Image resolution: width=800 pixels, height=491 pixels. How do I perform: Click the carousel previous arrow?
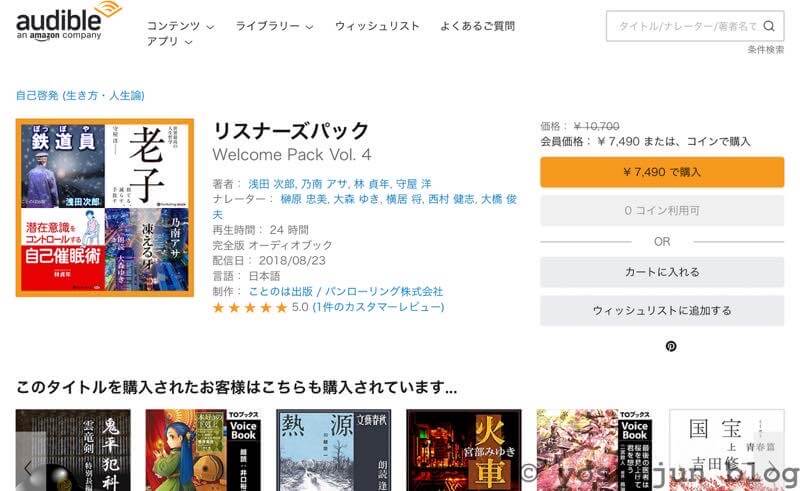(28, 467)
